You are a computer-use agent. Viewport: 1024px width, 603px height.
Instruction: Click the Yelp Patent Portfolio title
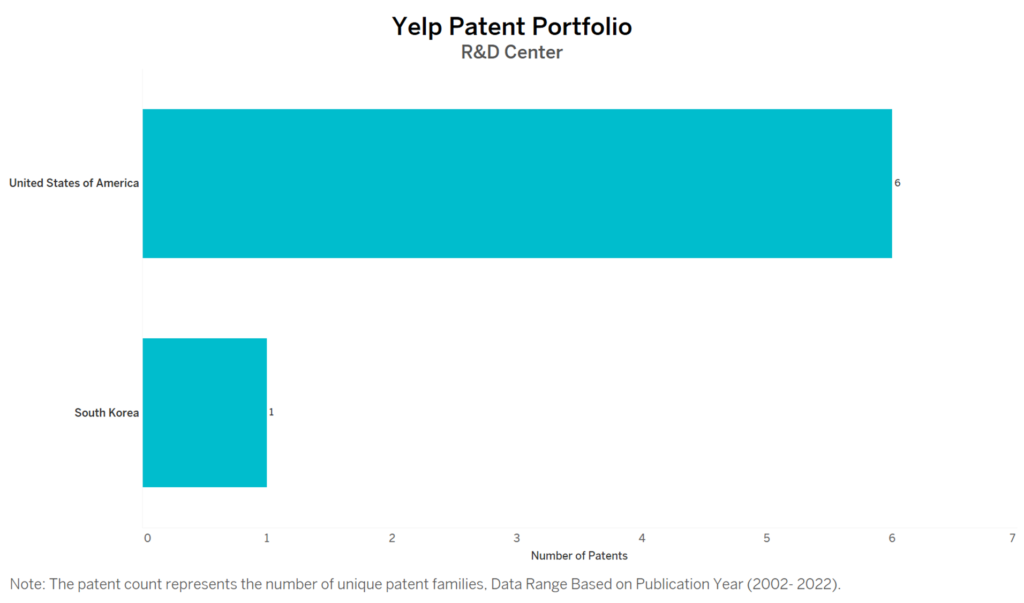click(512, 27)
